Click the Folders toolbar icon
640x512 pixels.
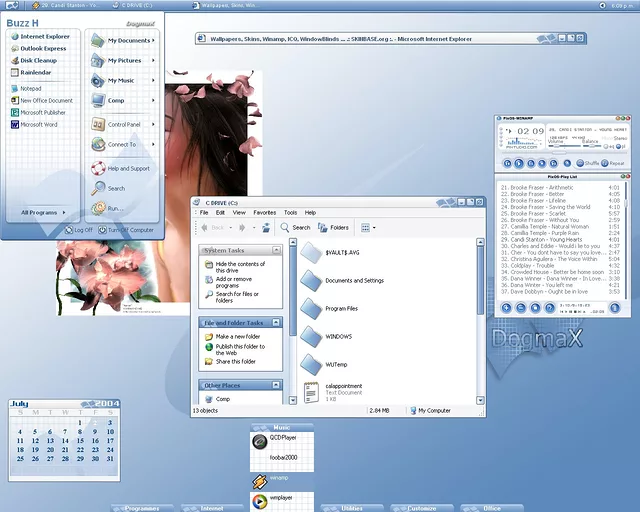coord(334,228)
